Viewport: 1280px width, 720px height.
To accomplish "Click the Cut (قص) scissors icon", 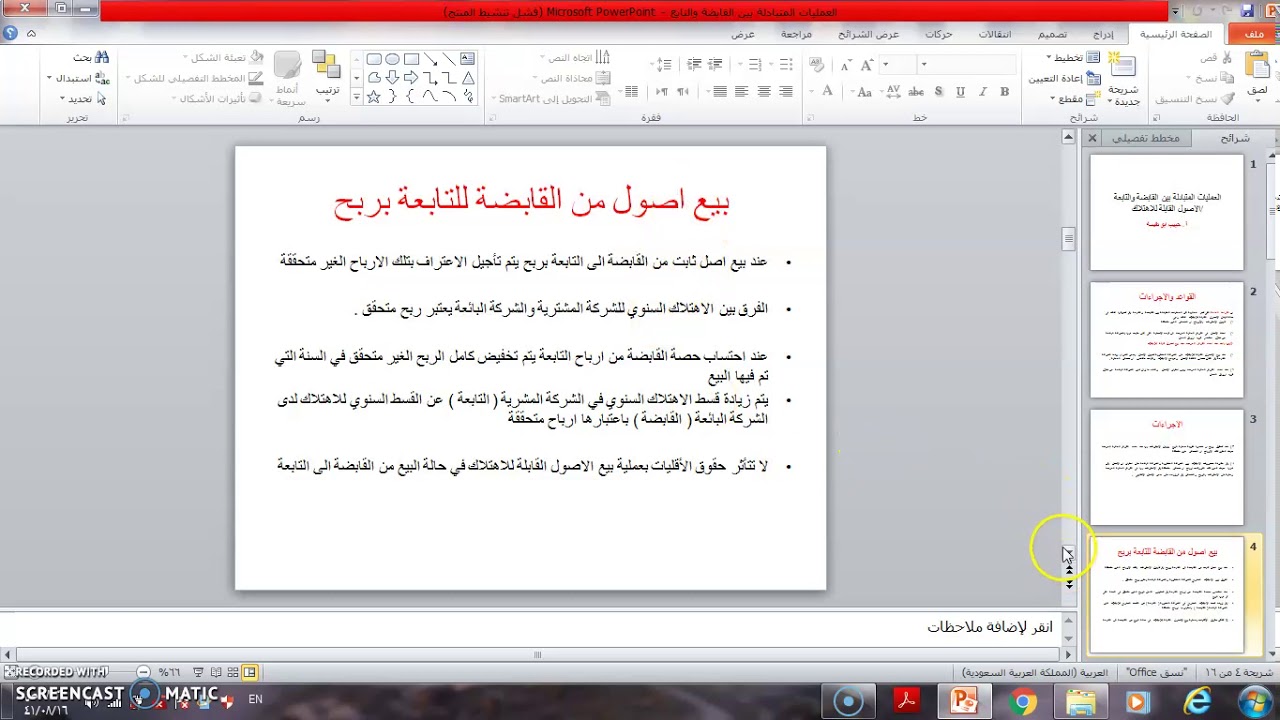I will point(1229,58).
